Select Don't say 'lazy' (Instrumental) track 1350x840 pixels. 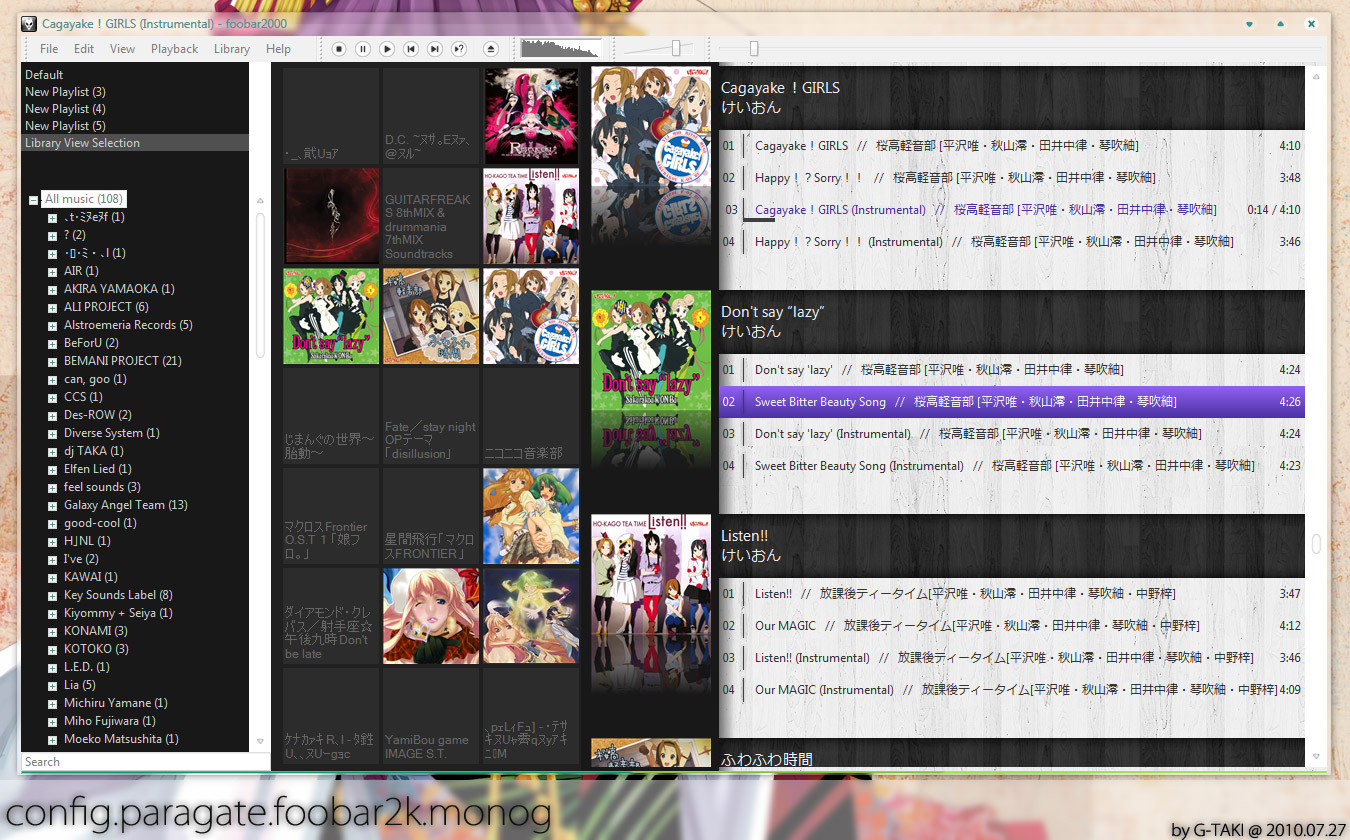tap(1012, 434)
